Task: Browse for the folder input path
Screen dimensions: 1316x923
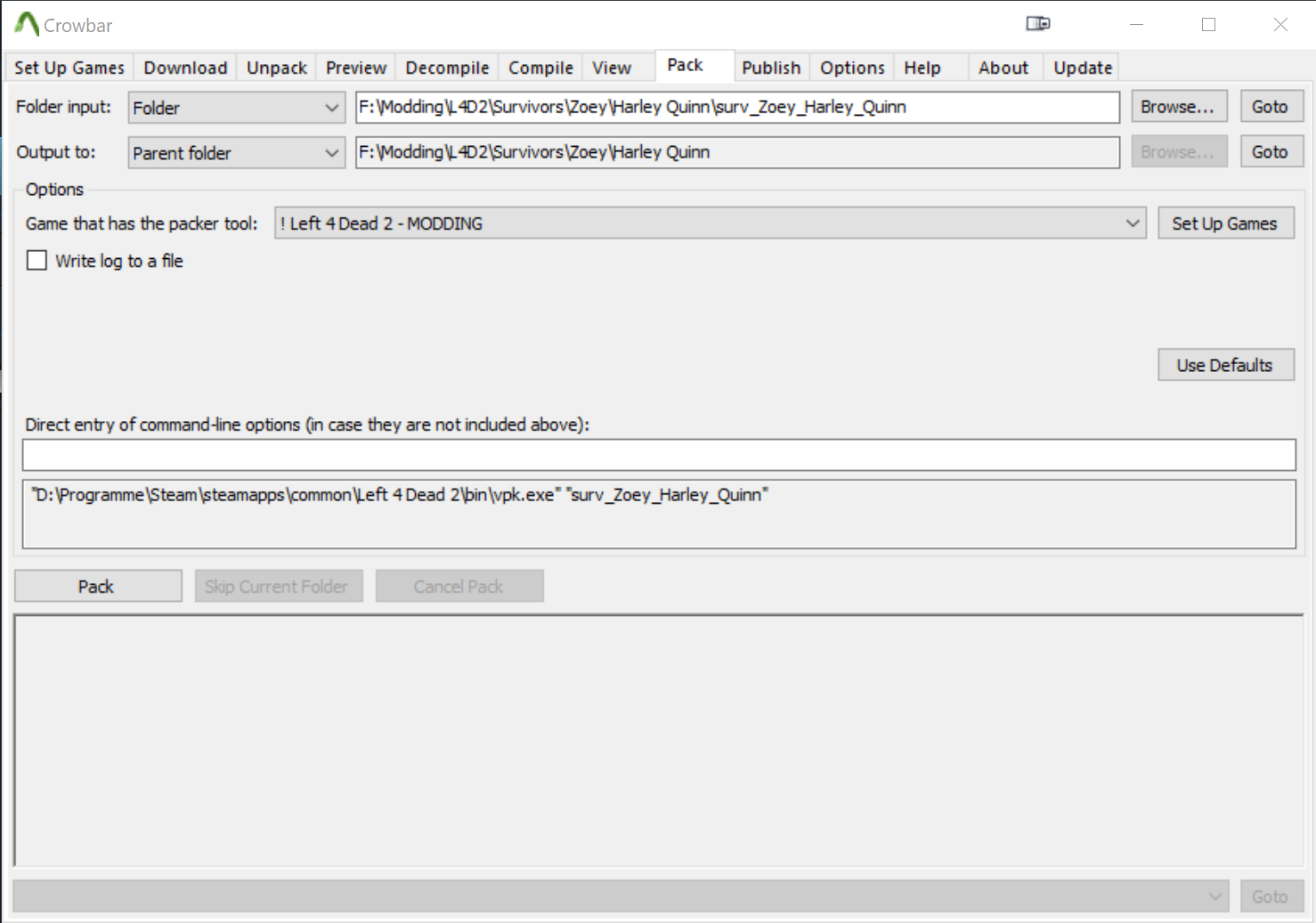Action: click(1177, 107)
